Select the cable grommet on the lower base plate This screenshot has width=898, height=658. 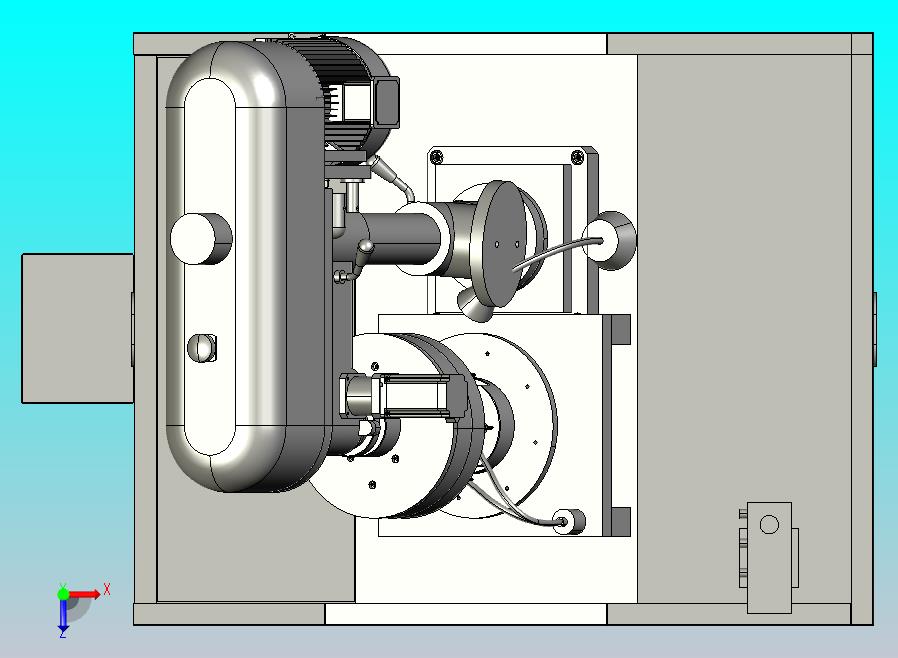(x=568, y=522)
